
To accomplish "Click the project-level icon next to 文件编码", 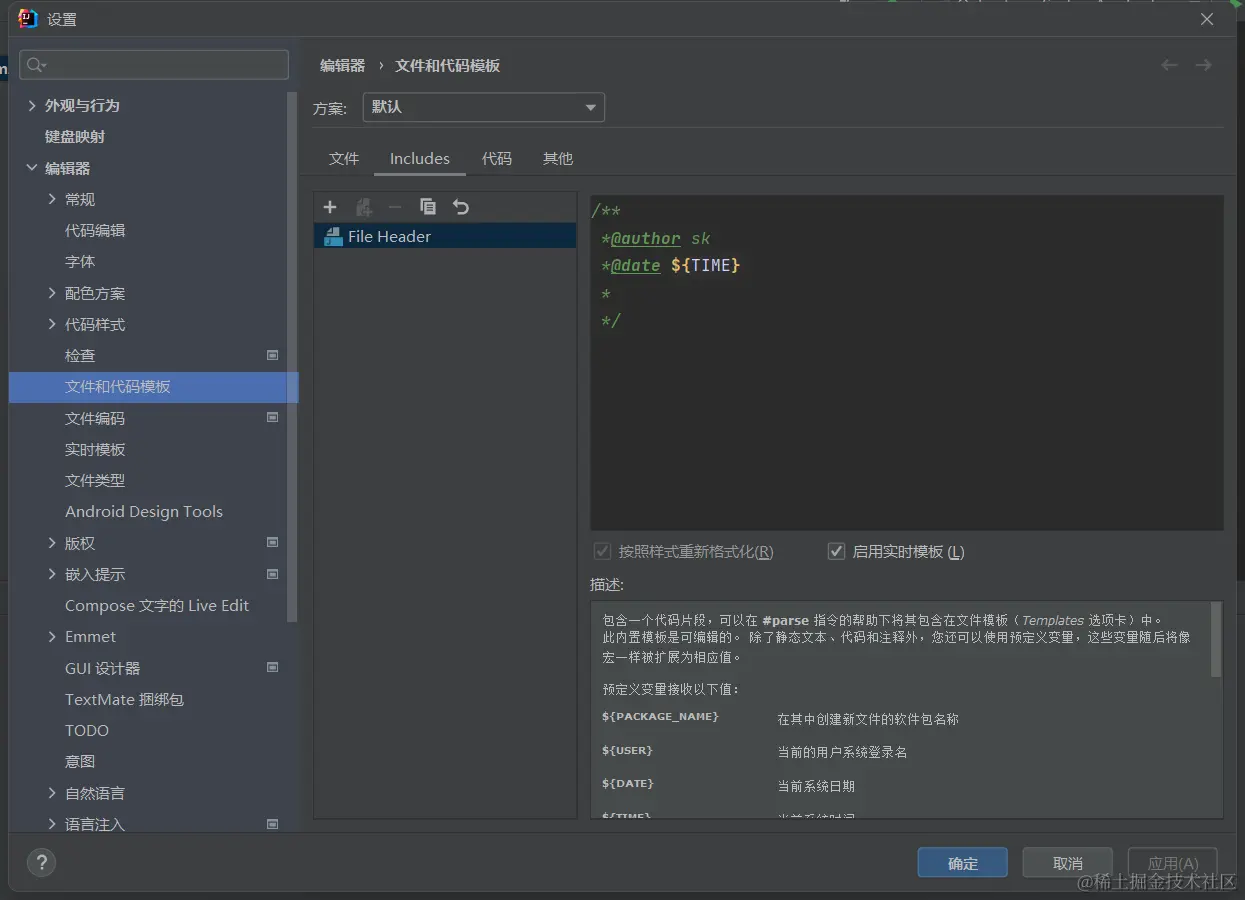I will coord(273,417).
